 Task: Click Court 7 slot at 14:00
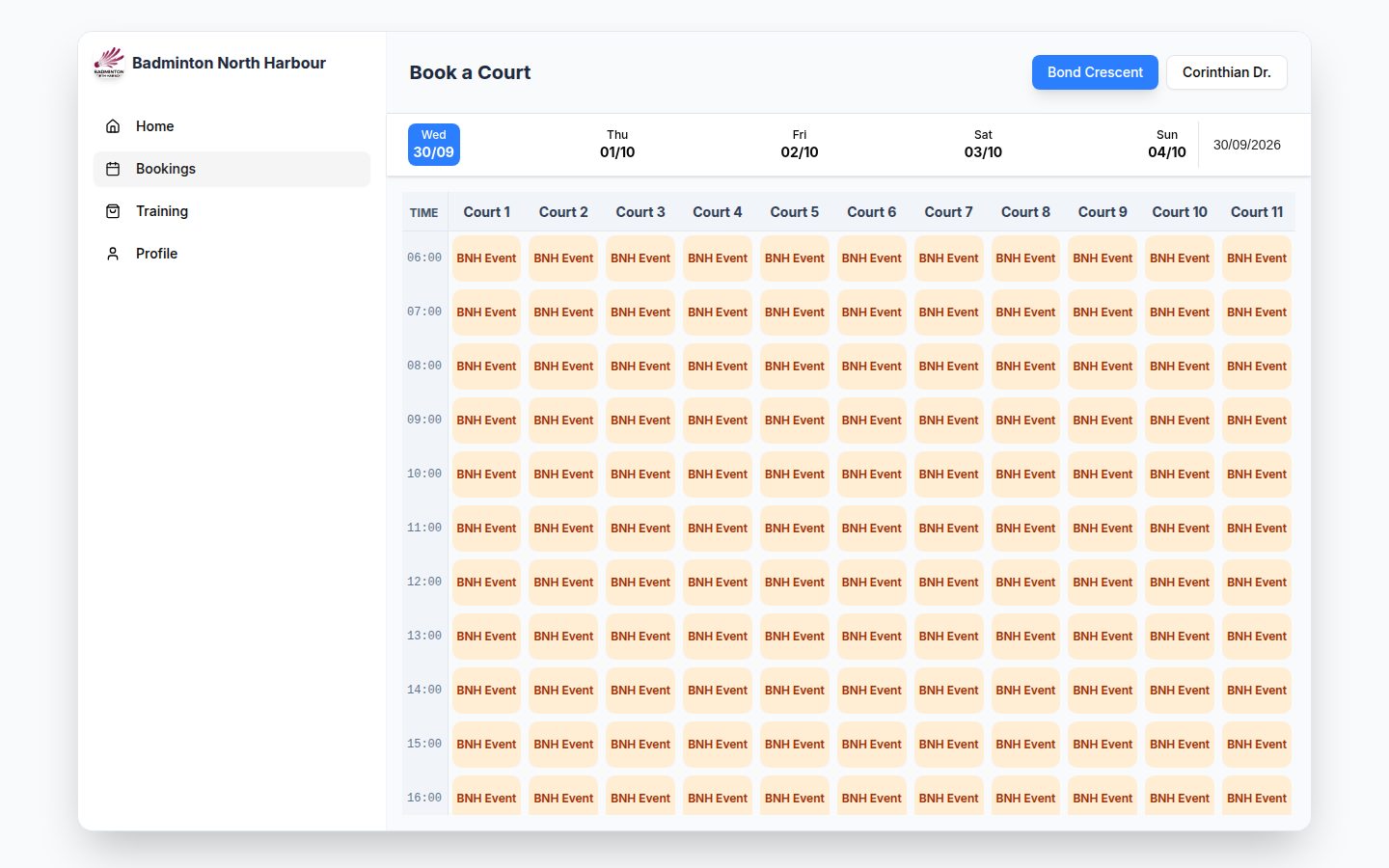949,691
